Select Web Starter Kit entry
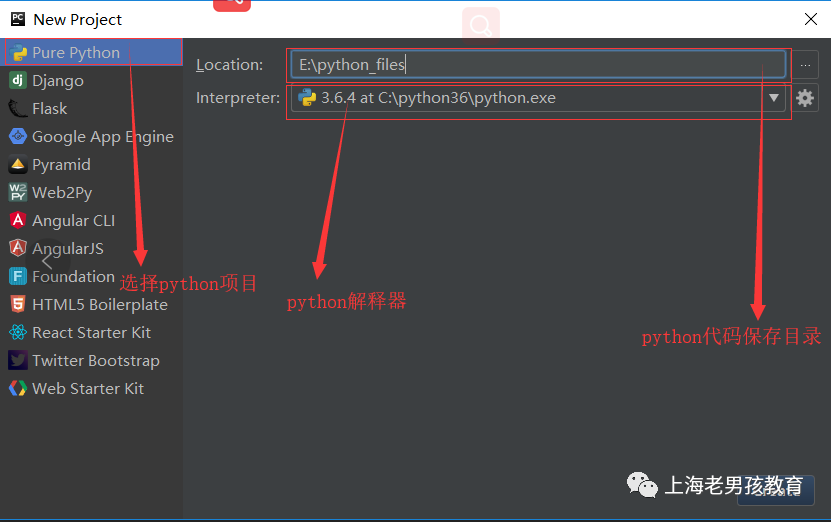The width and height of the screenshot is (831, 522). tap(92, 388)
